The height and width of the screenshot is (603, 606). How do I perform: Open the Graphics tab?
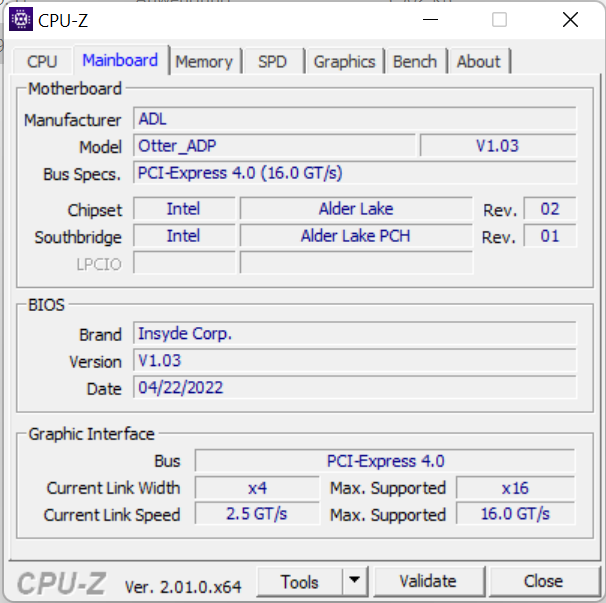[x=344, y=61]
